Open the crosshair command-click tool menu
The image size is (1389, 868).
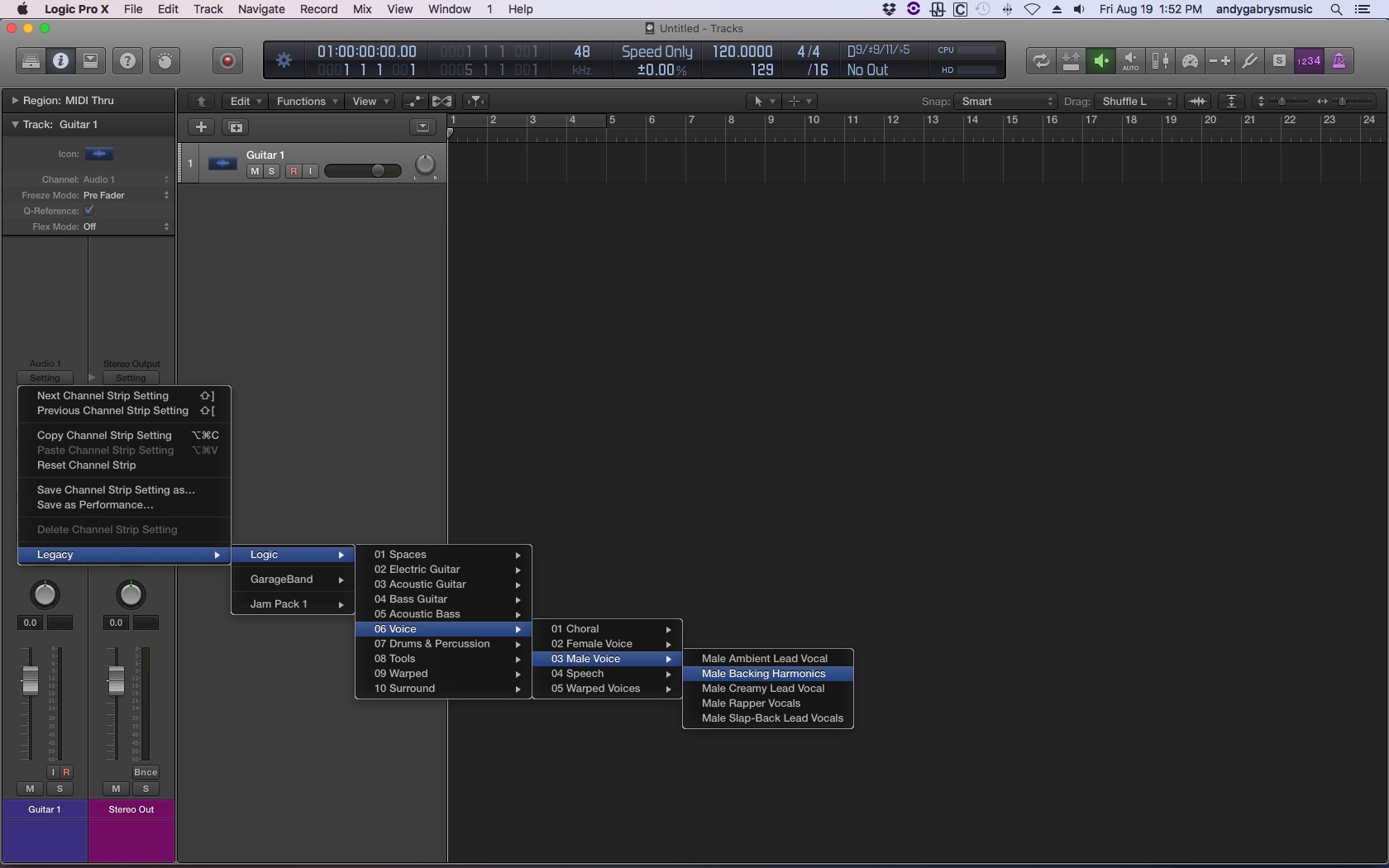point(800,101)
